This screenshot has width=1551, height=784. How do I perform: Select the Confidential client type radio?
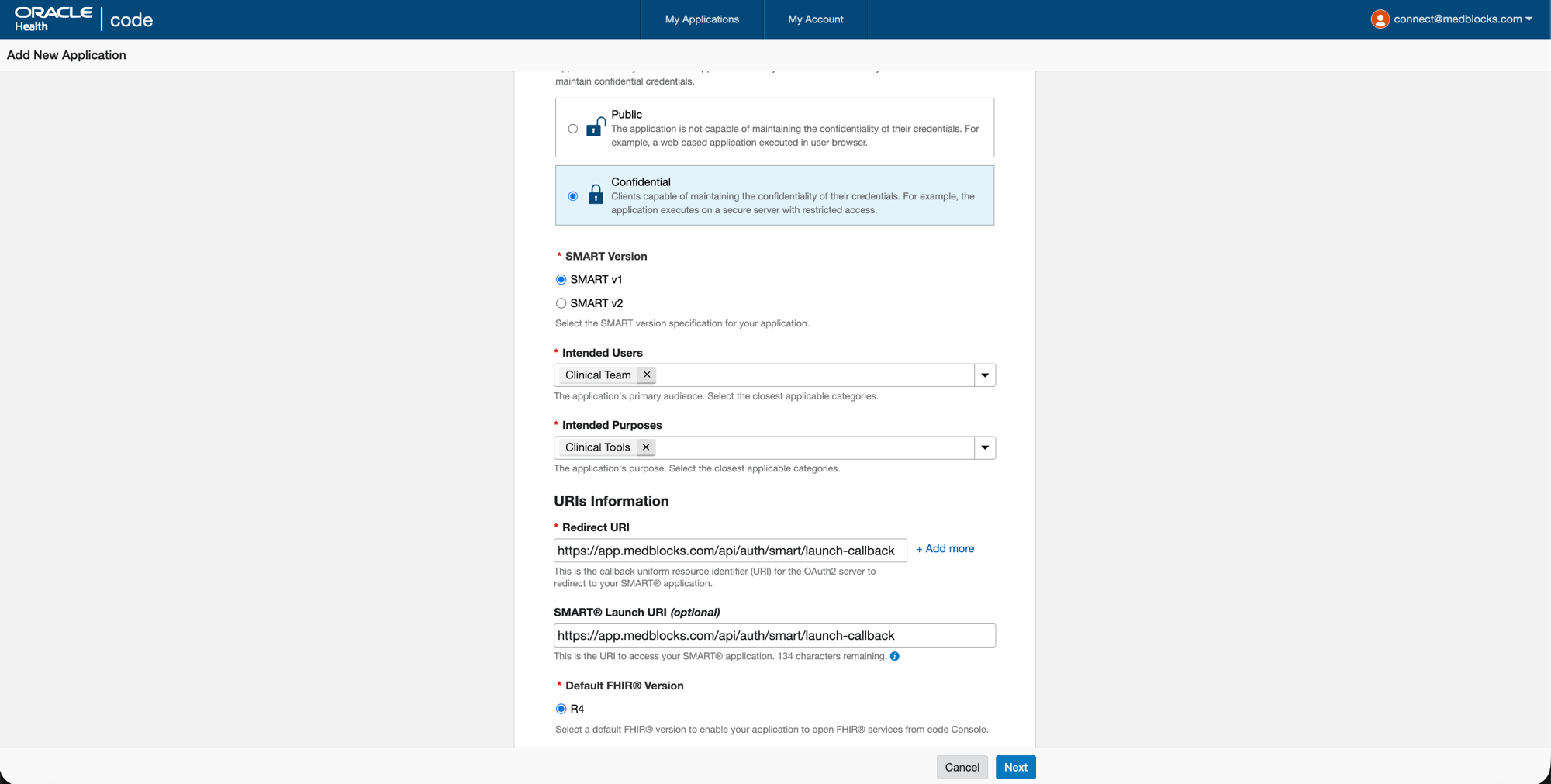tap(573, 196)
